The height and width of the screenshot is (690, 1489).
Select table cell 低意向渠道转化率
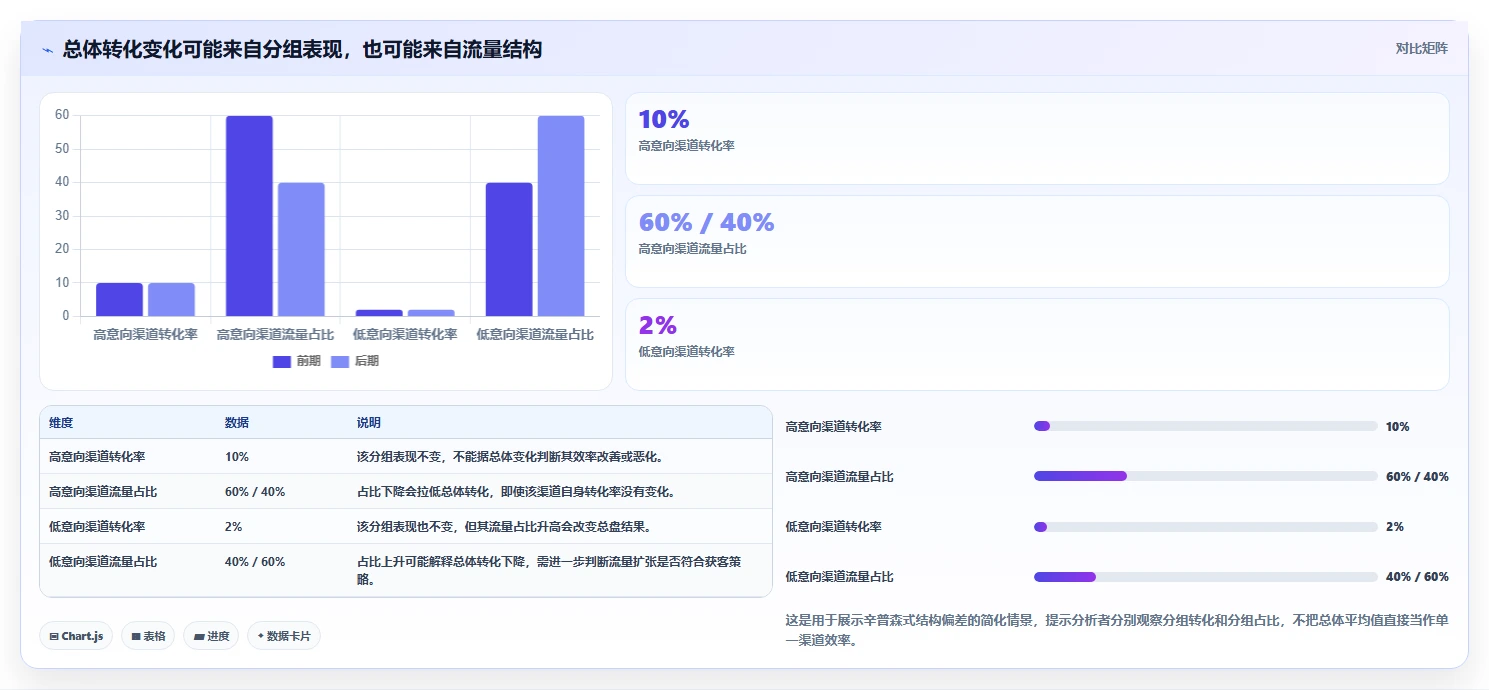pos(97,526)
